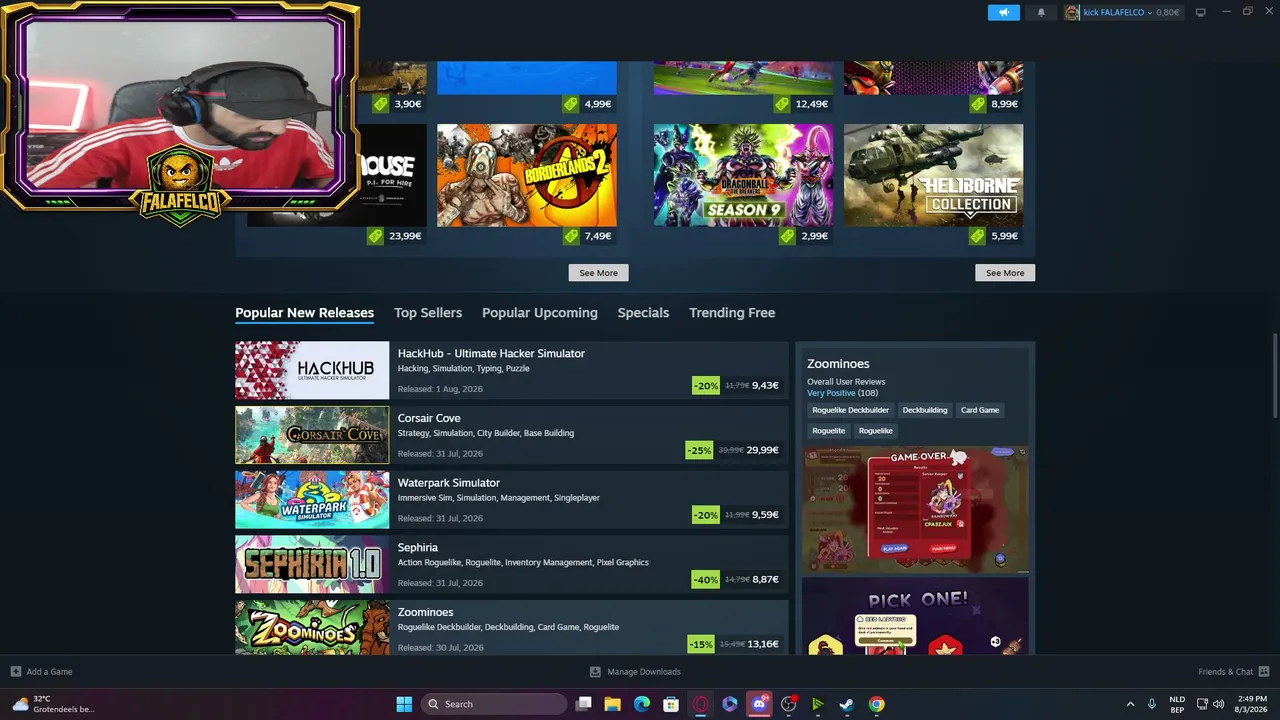Open the Sephiria title in the list
This screenshot has width=1280, height=720.
click(418, 548)
